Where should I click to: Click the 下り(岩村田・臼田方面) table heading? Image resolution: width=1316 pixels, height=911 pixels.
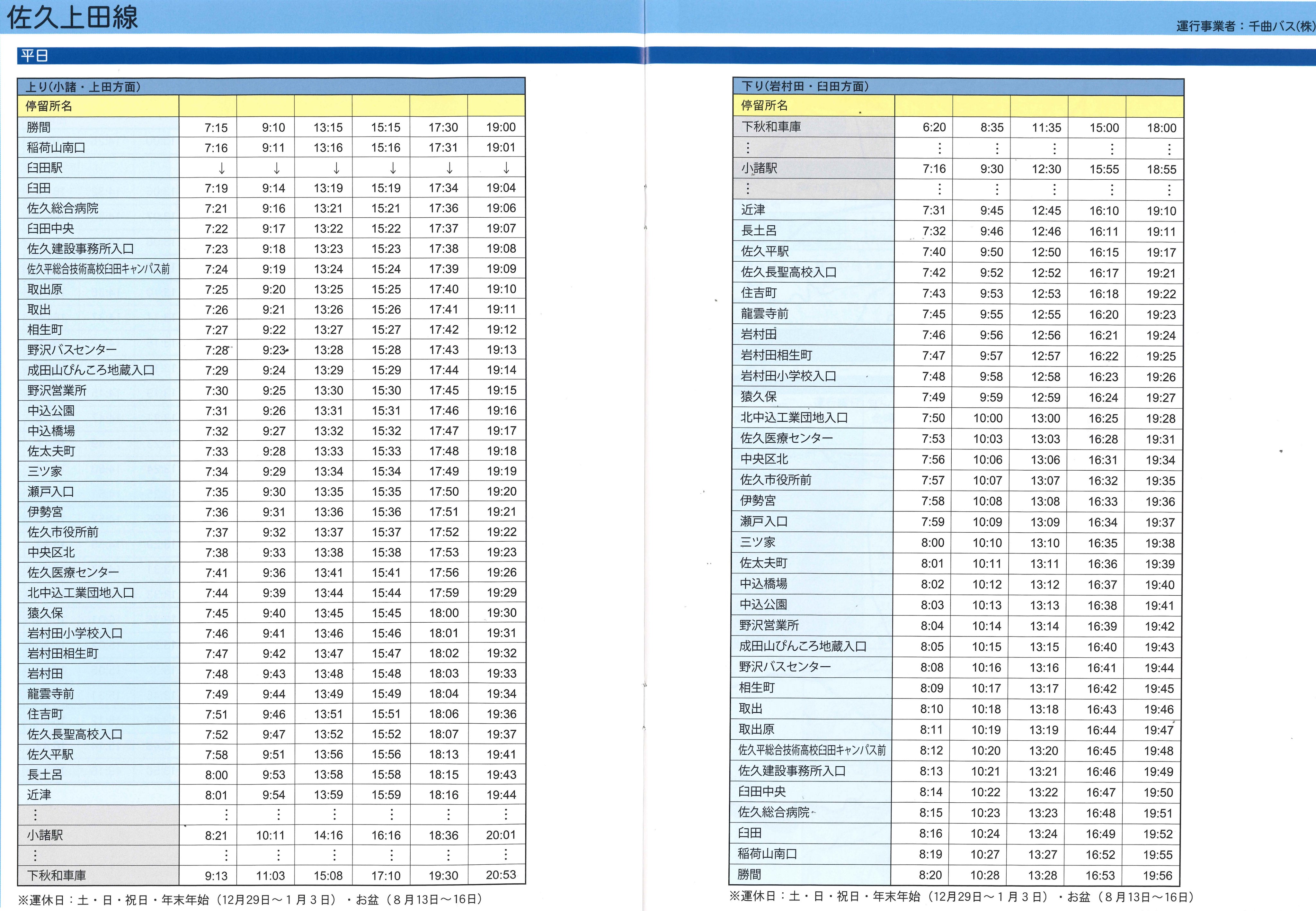click(x=805, y=86)
